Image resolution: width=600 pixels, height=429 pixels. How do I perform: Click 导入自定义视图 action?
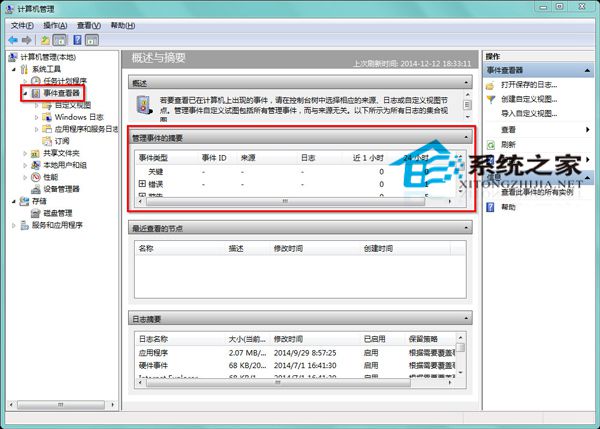(529, 114)
